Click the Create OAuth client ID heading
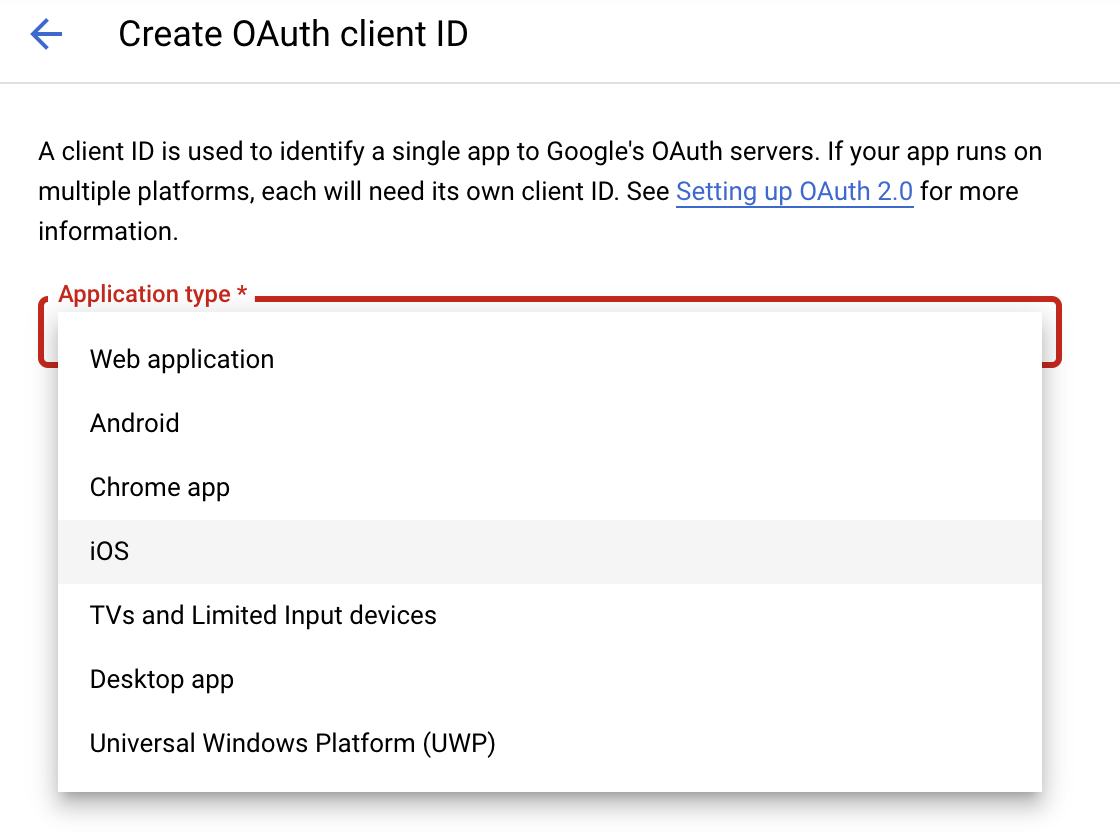Viewport: 1120px width, 838px height. tap(293, 34)
